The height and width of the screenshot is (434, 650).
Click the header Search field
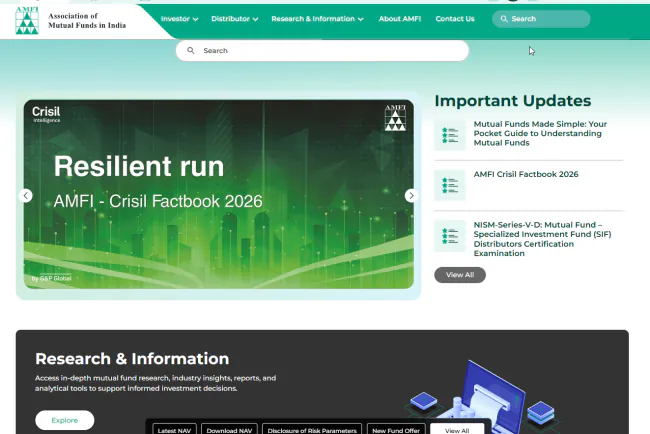[541, 19]
